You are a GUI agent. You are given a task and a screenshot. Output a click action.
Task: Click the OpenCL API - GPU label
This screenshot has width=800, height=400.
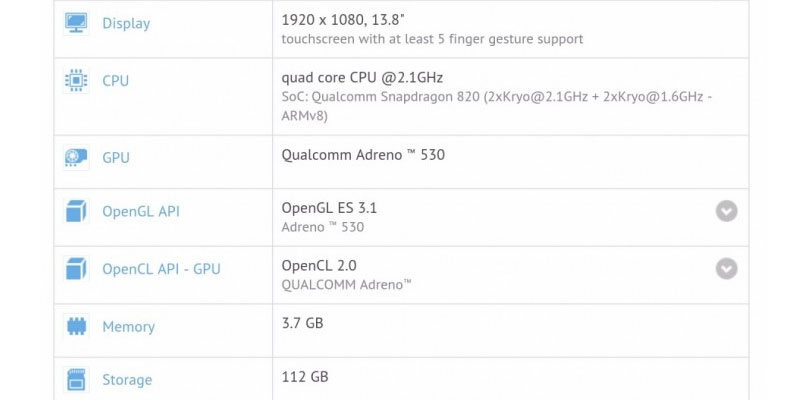161,269
